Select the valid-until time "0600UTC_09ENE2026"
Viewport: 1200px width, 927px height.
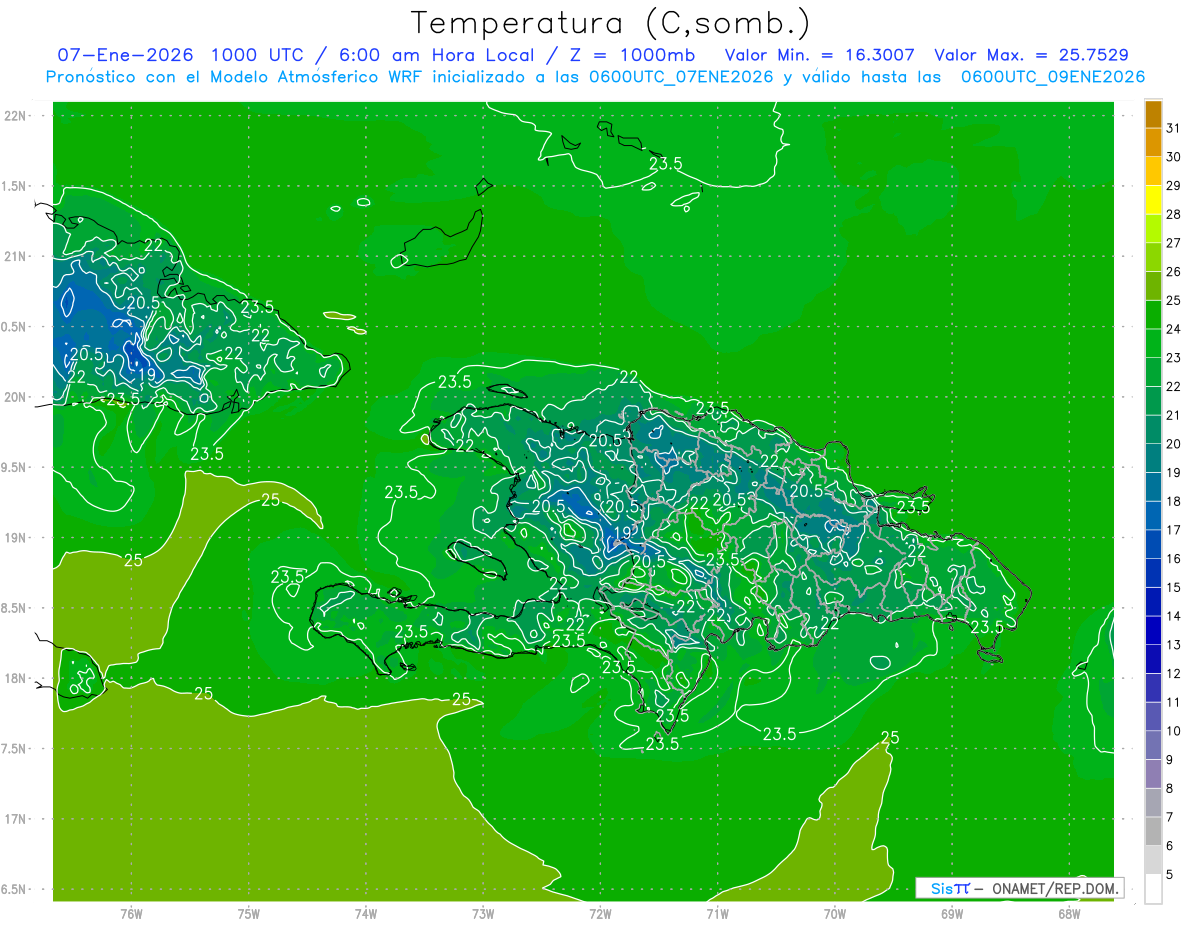pyautogui.click(x=1053, y=77)
